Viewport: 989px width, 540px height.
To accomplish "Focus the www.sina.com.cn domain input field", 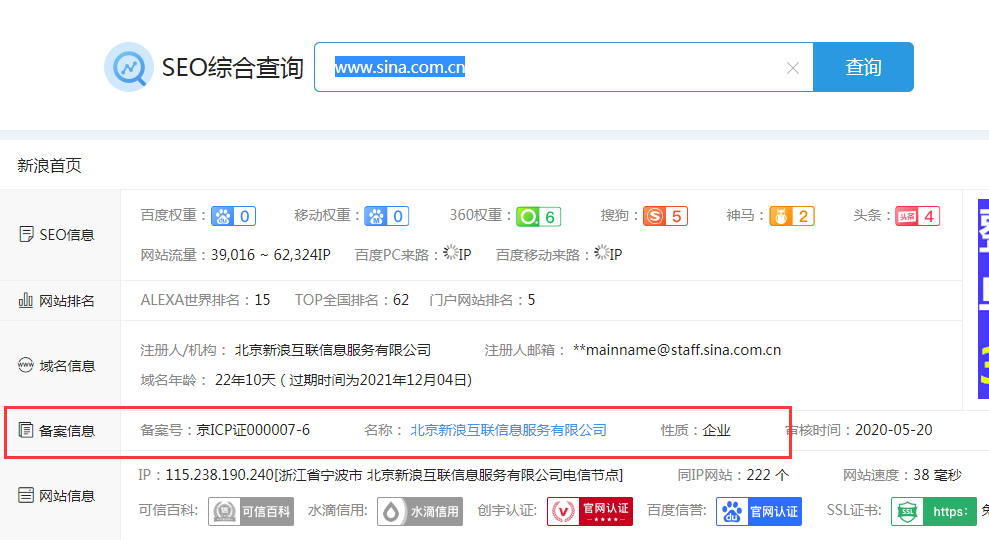I will click(564, 67).
